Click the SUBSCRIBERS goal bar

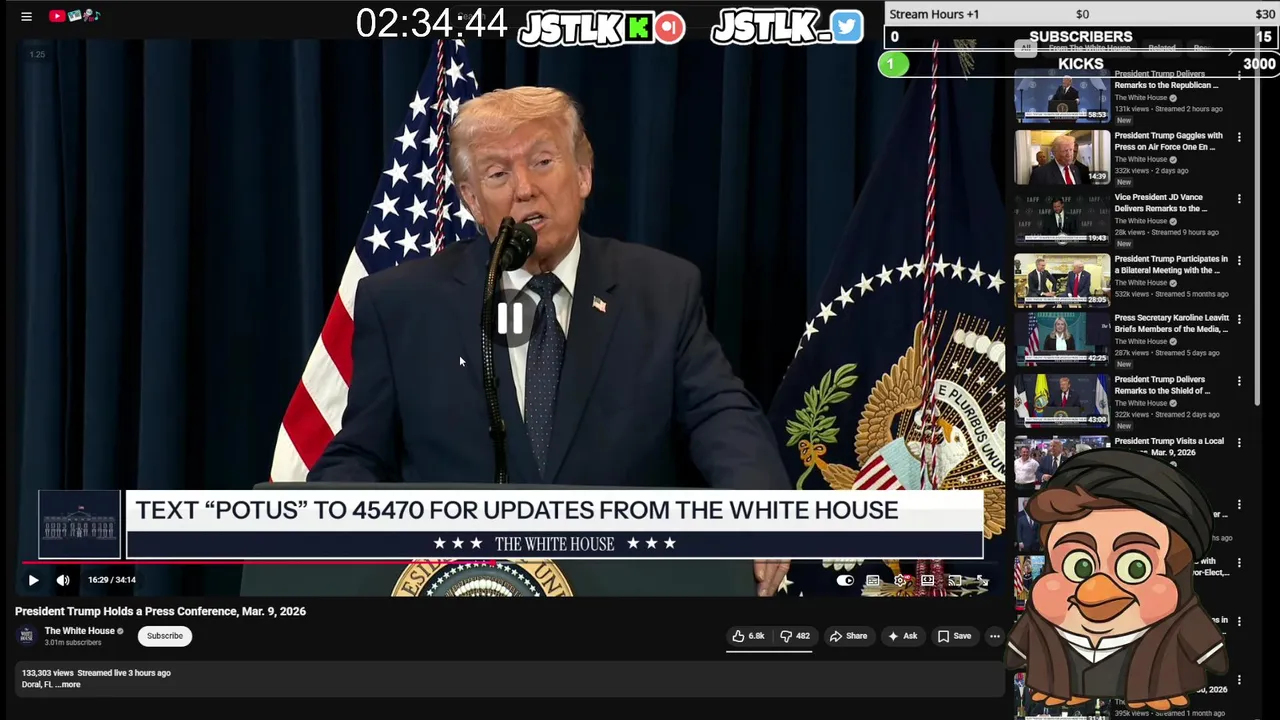tap(1081, 37)
